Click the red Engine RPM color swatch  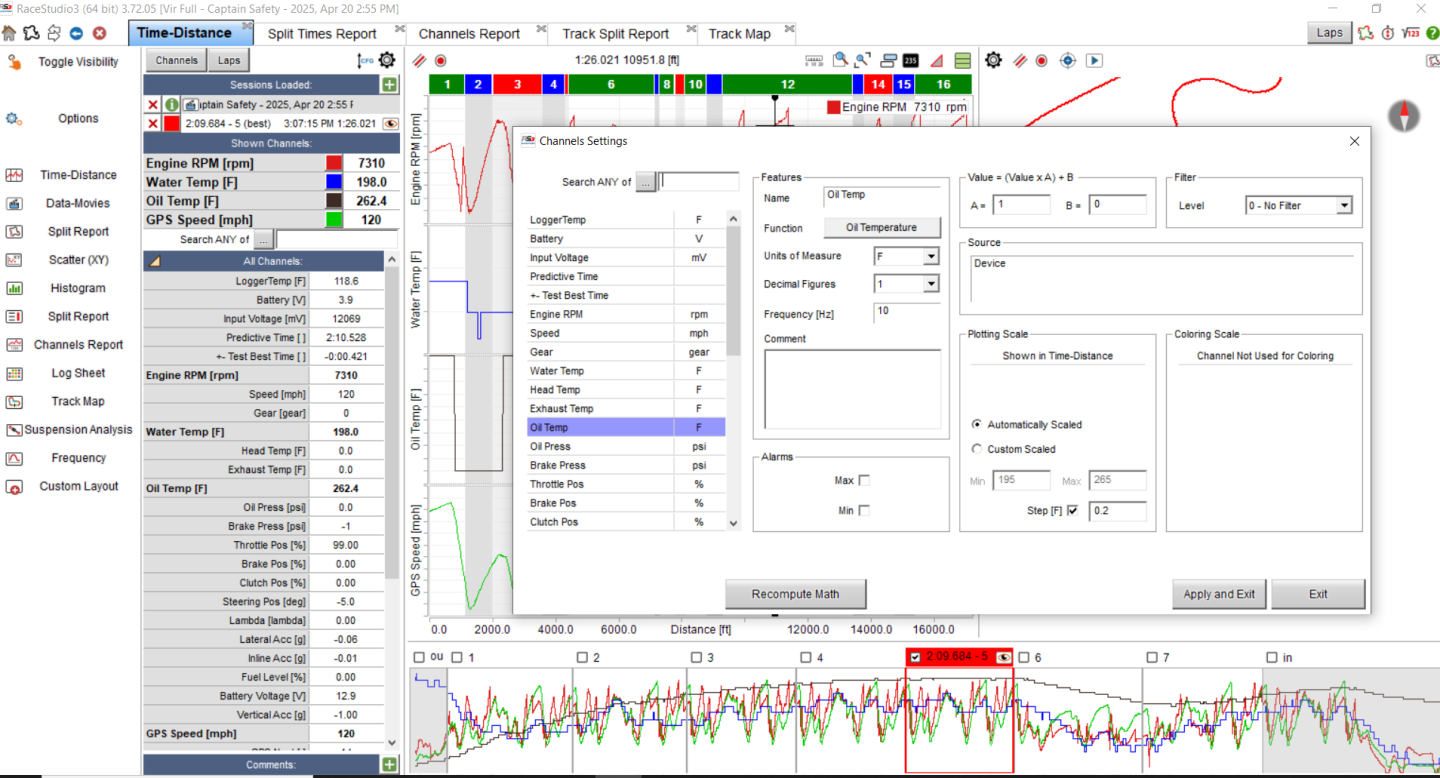(x=334, y=163)
